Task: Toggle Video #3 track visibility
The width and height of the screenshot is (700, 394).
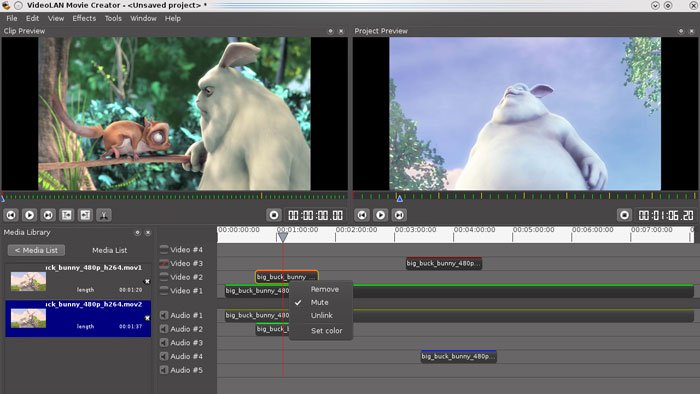Action: pos(164,263)
